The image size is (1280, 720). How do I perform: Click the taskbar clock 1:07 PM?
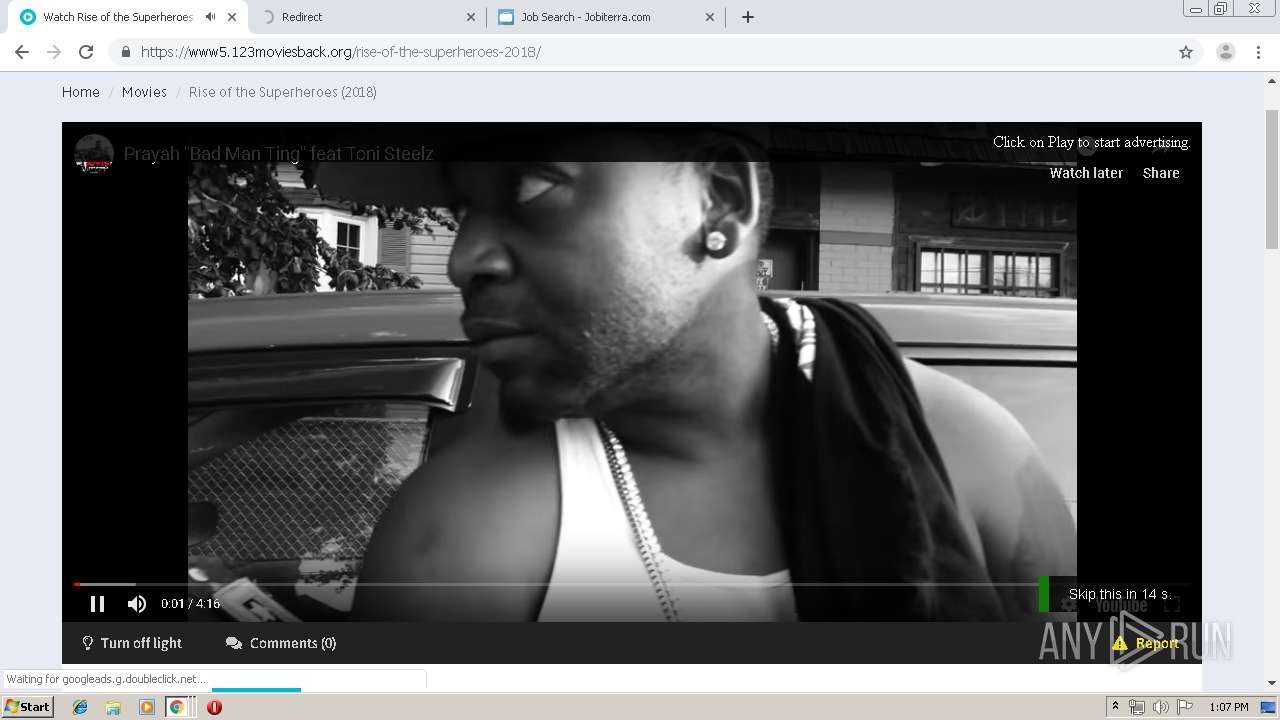point(1228,707)
